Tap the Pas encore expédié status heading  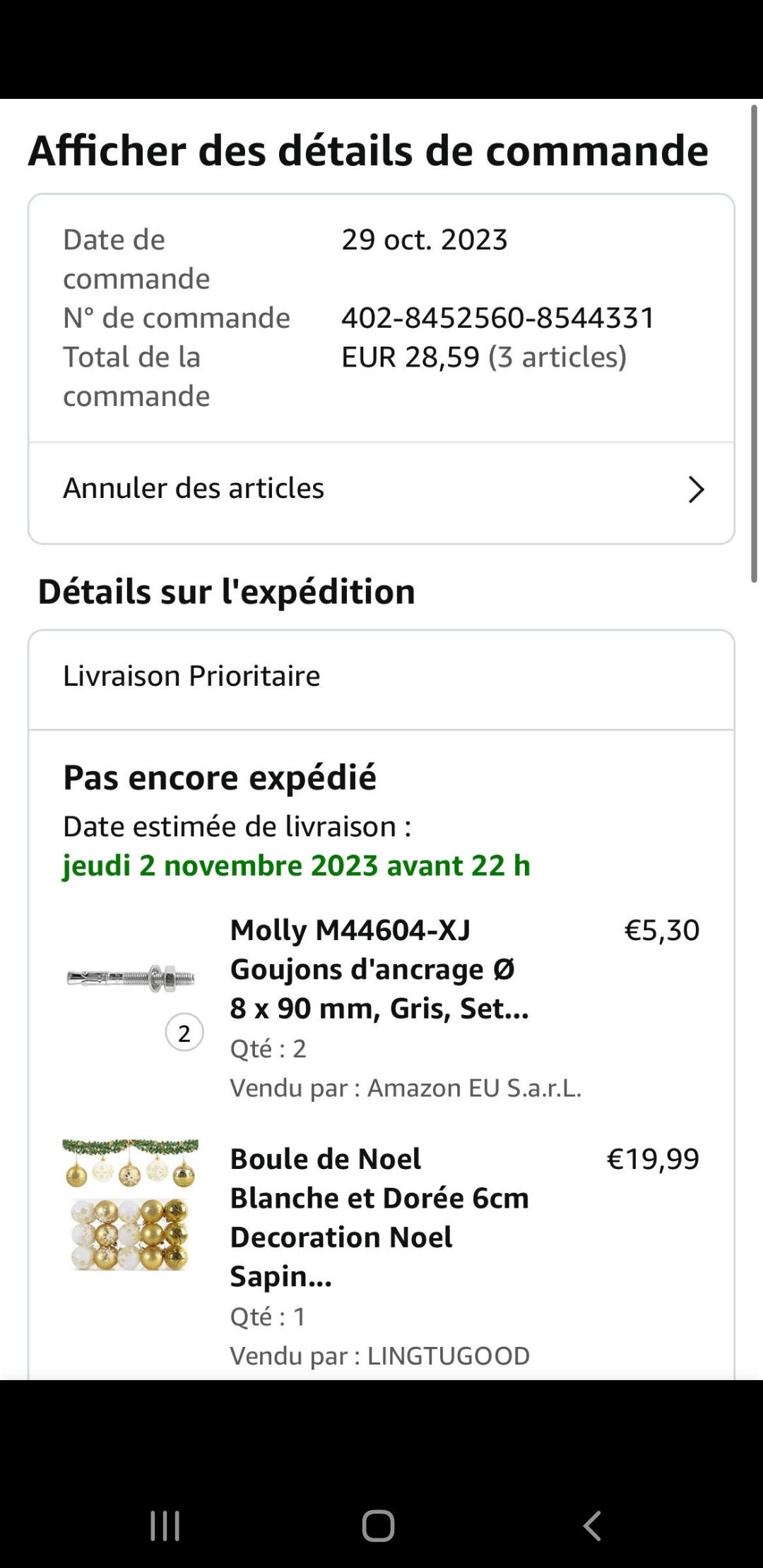pyautogui.click(x=220, y=778)
